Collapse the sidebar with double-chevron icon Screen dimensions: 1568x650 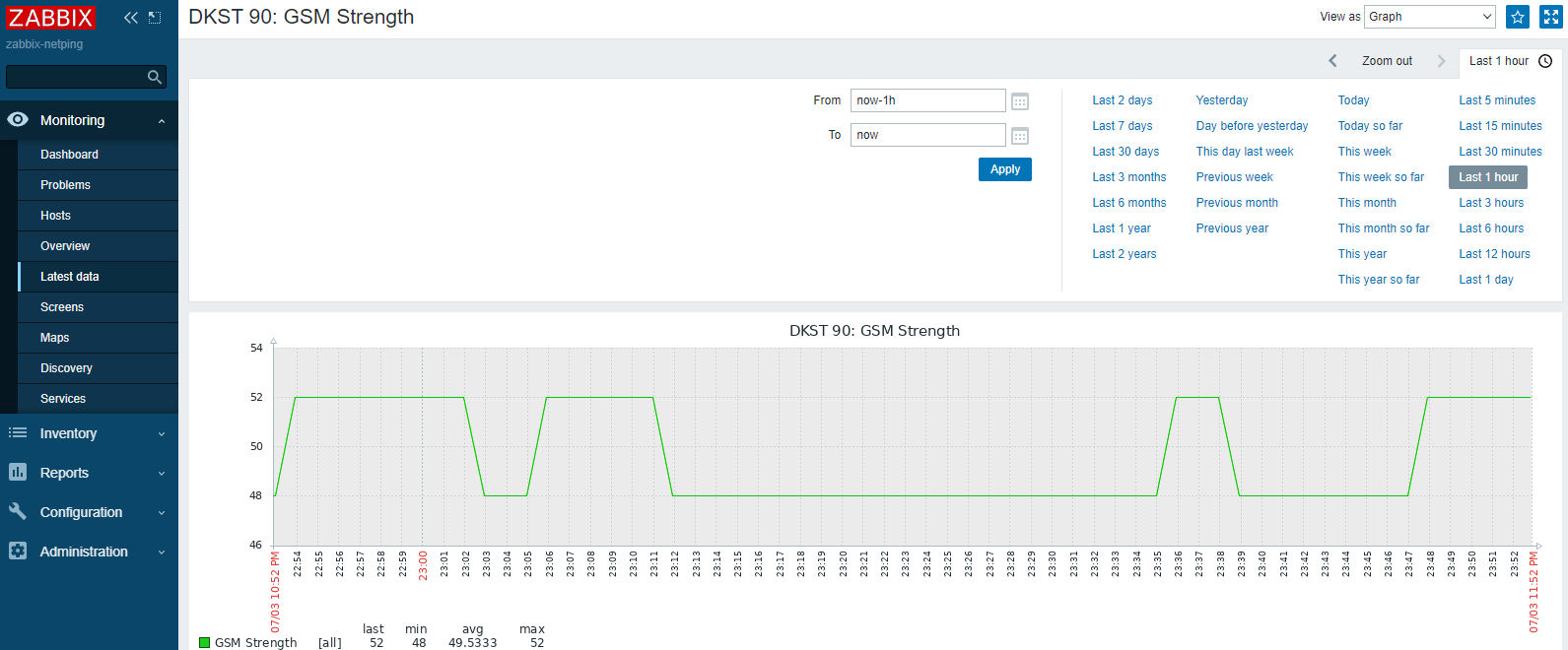pos(130,18)
